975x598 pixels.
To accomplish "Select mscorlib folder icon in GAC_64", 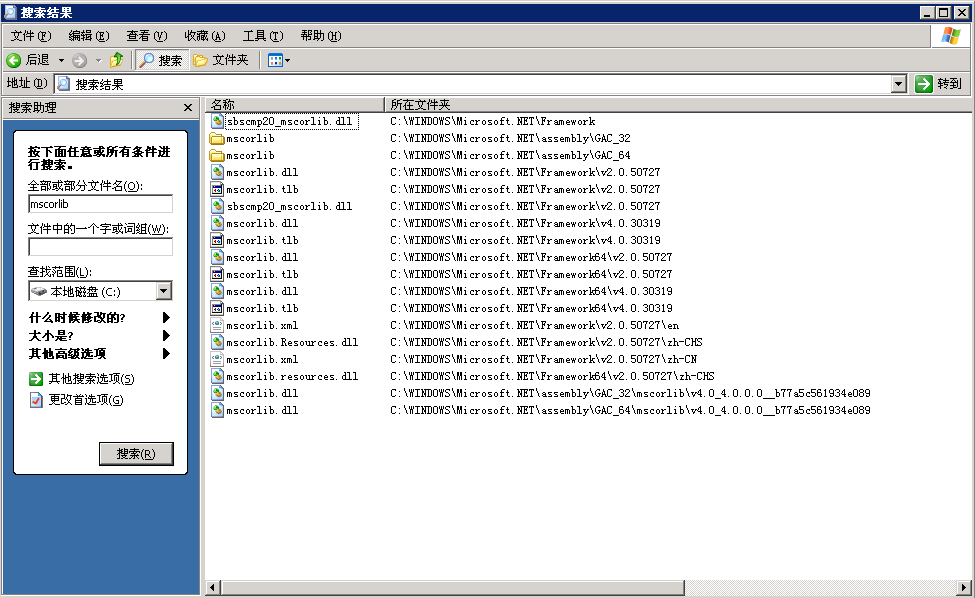I will click(217, 155).
